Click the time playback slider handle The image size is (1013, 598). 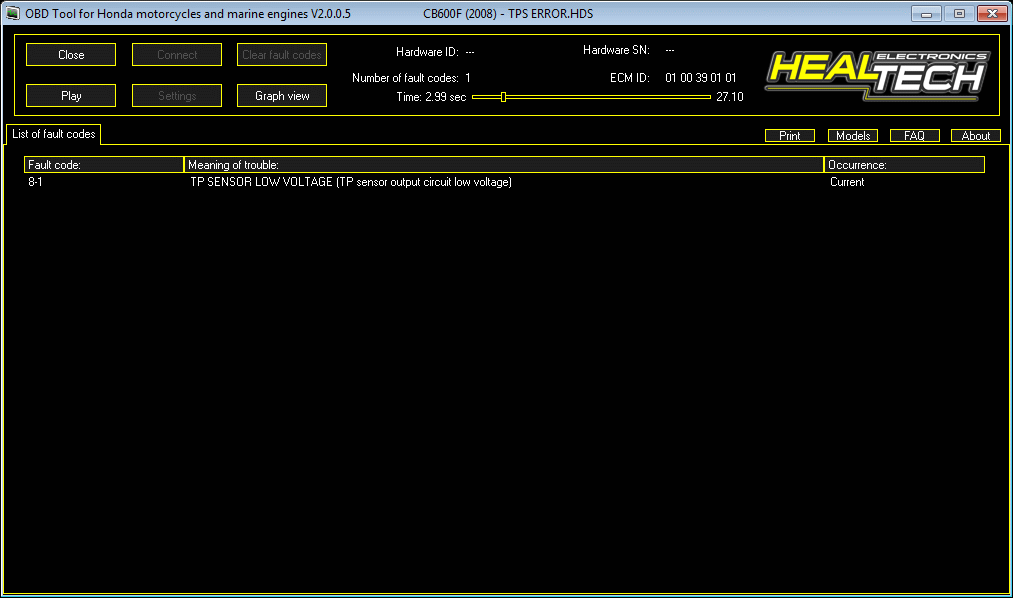503,97
